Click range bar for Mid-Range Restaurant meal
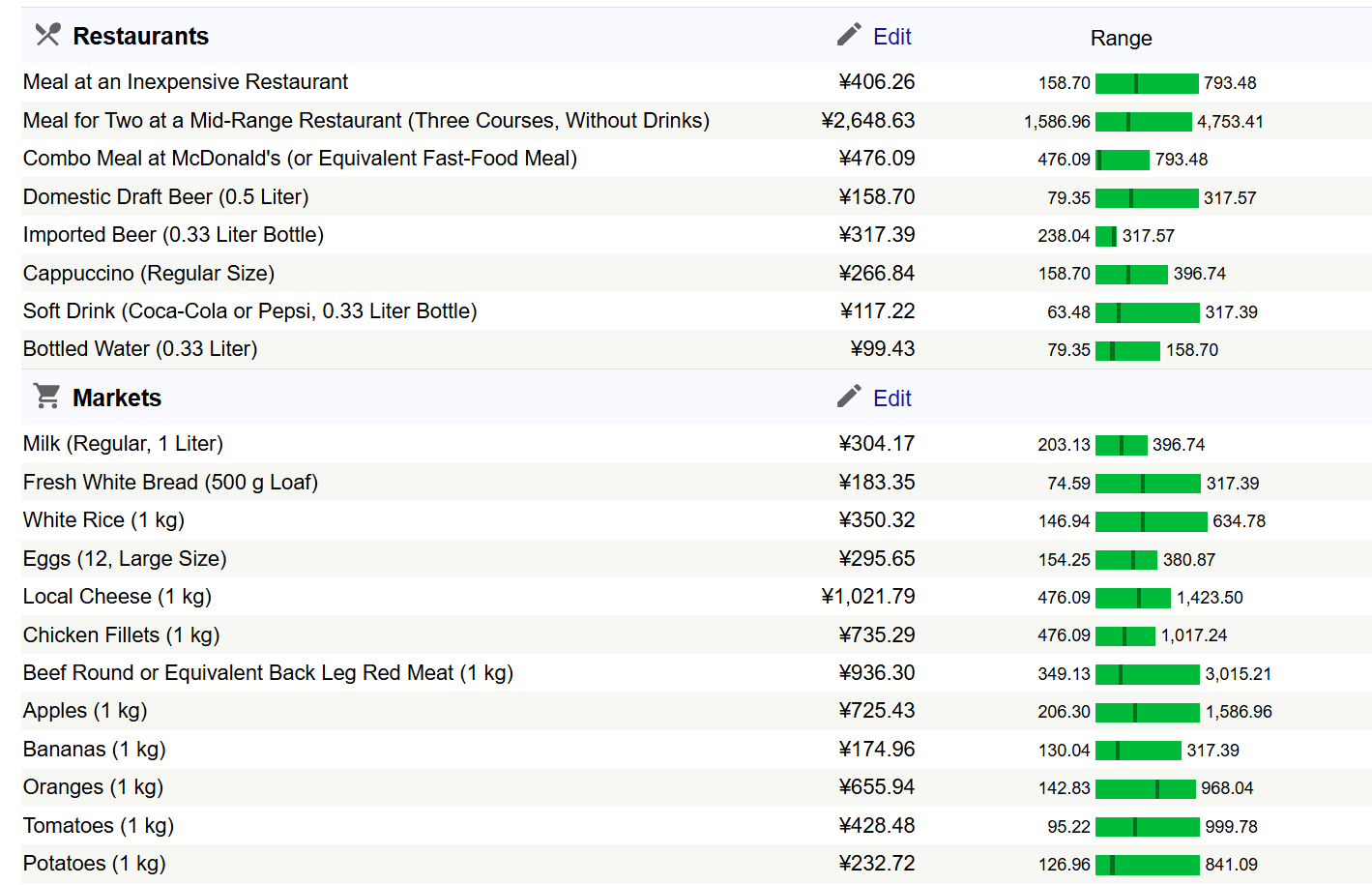Screen dimensions: 1372x885 [x=1144, y=122]
